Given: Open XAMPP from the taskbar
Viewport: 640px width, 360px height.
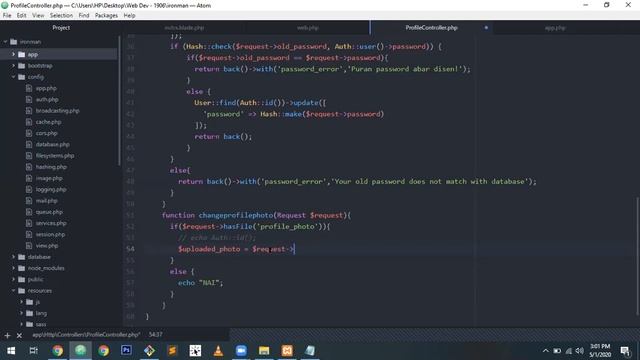Looking at the screenshot, I should [287, 350].
